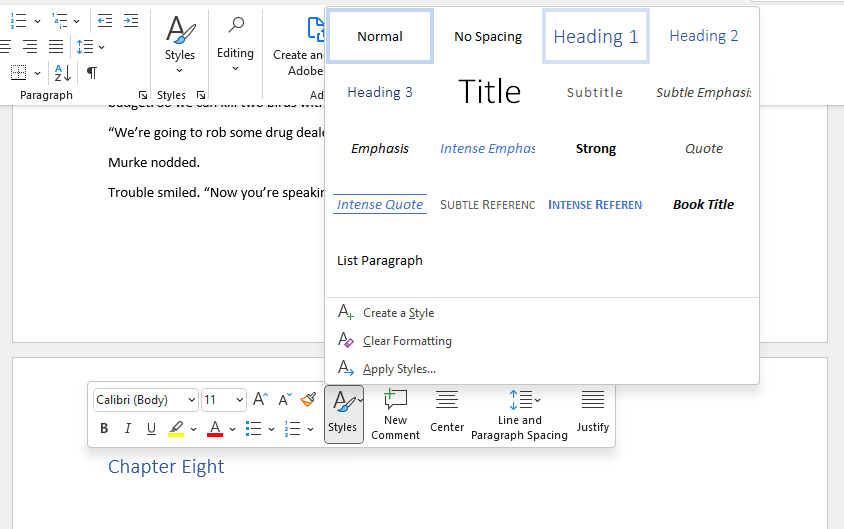This screenshot has height=529, width=844.
Task: Choose Clear Formatting menu item
Action: point(542,341)
